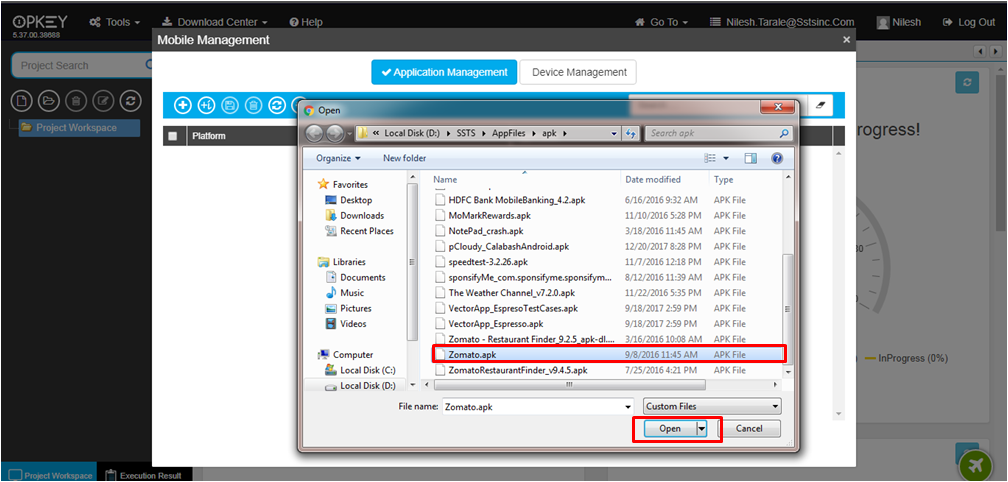Click Nilesh.Tarale@Sstsinc.Com link
Viewport: 1008px width, 482px height.
click(x=782, y=22)
